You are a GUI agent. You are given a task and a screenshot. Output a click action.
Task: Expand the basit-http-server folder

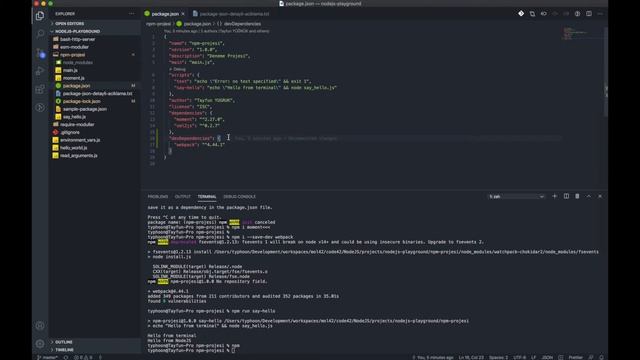pyautogui.click(x=78, y=39)
